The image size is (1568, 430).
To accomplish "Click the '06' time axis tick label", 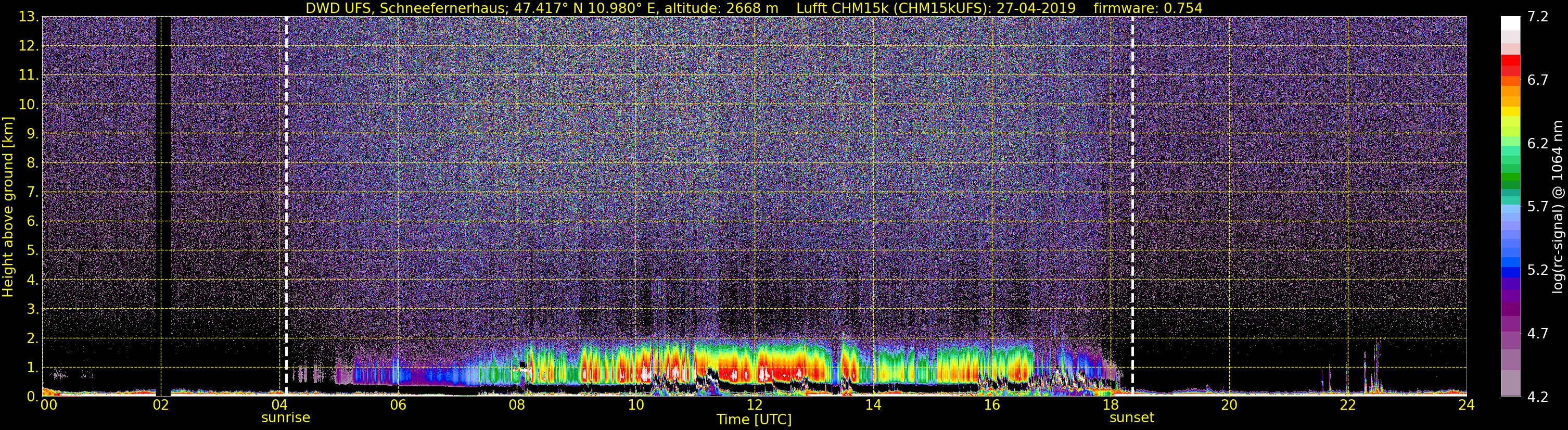I will coord(398,405).
